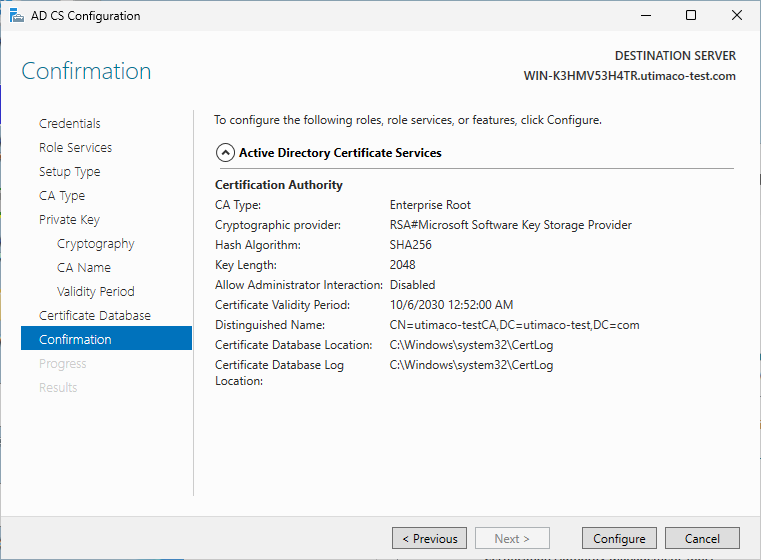Close the AD CS Configuration window
Image resolution: width=761 pixels, height=560 pixels.
pos(737,16)
